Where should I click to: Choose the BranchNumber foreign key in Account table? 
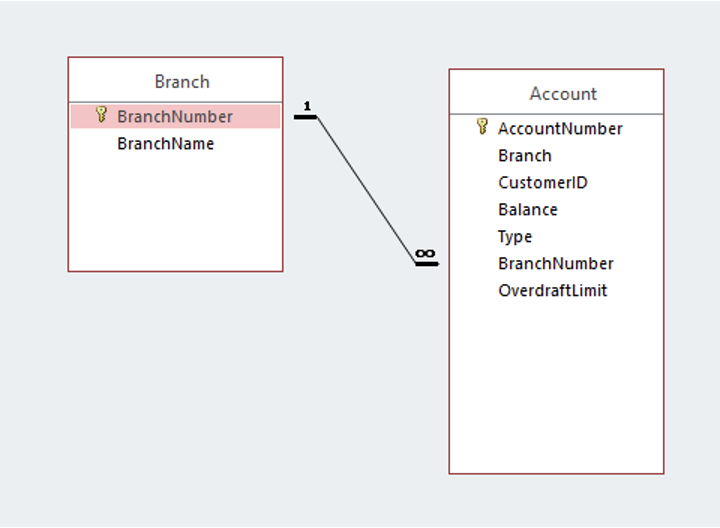[x=555, y=263]
